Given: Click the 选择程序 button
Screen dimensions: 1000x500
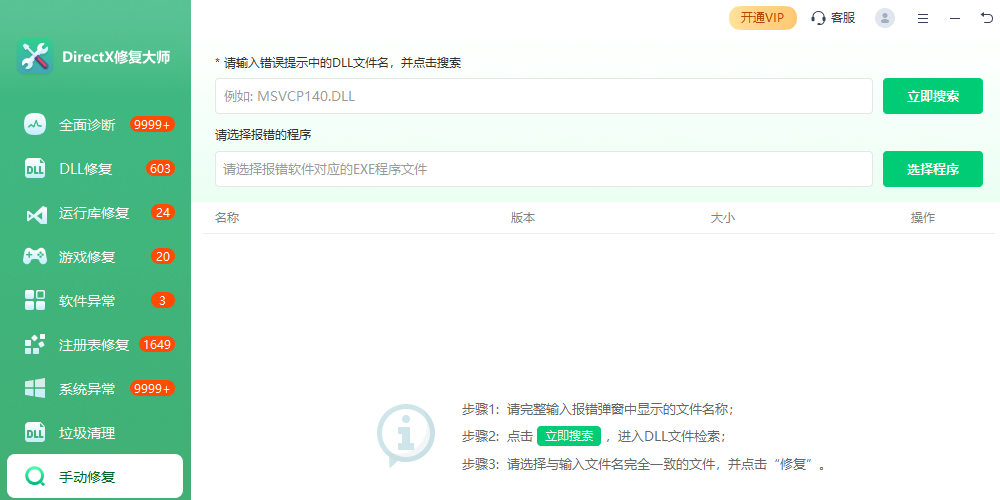Looking at the screenshot, I should point(932,169).
